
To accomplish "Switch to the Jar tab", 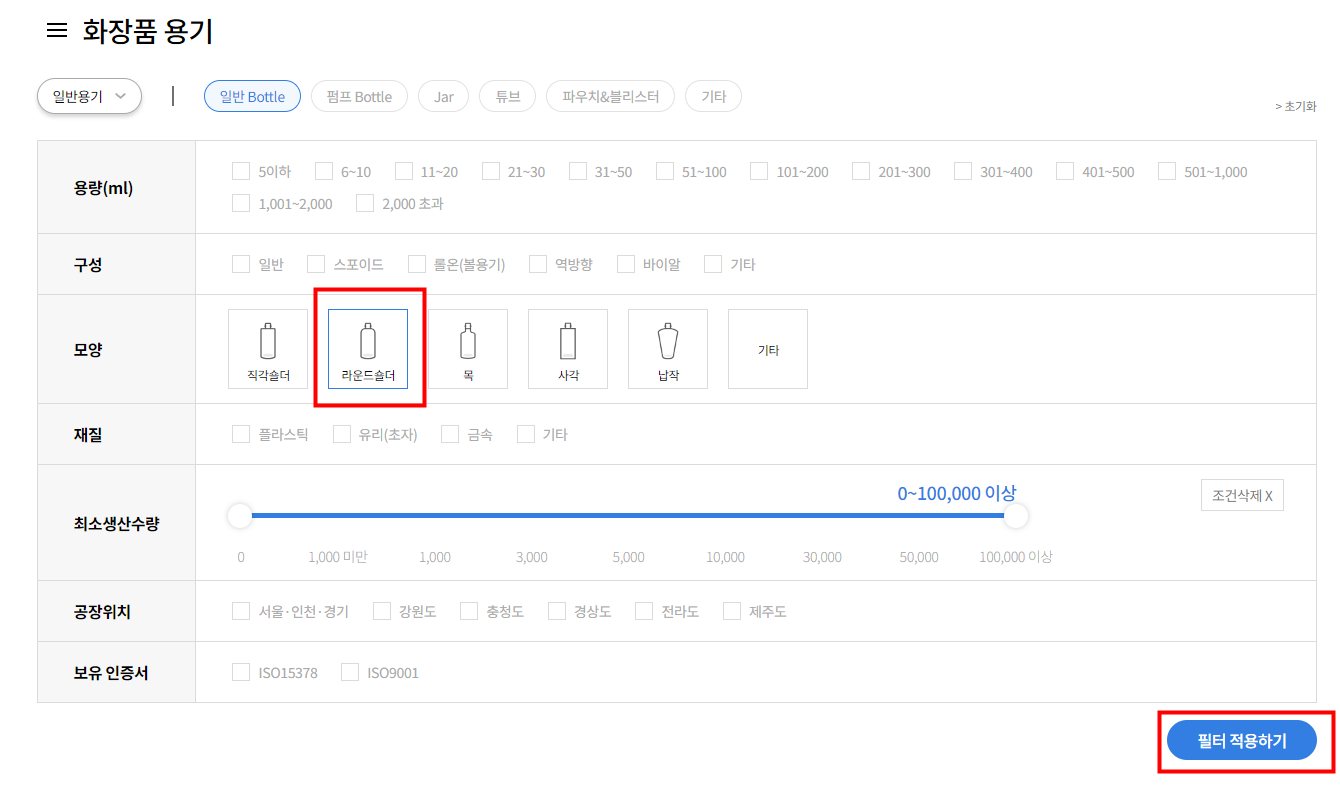I will 443,97.
